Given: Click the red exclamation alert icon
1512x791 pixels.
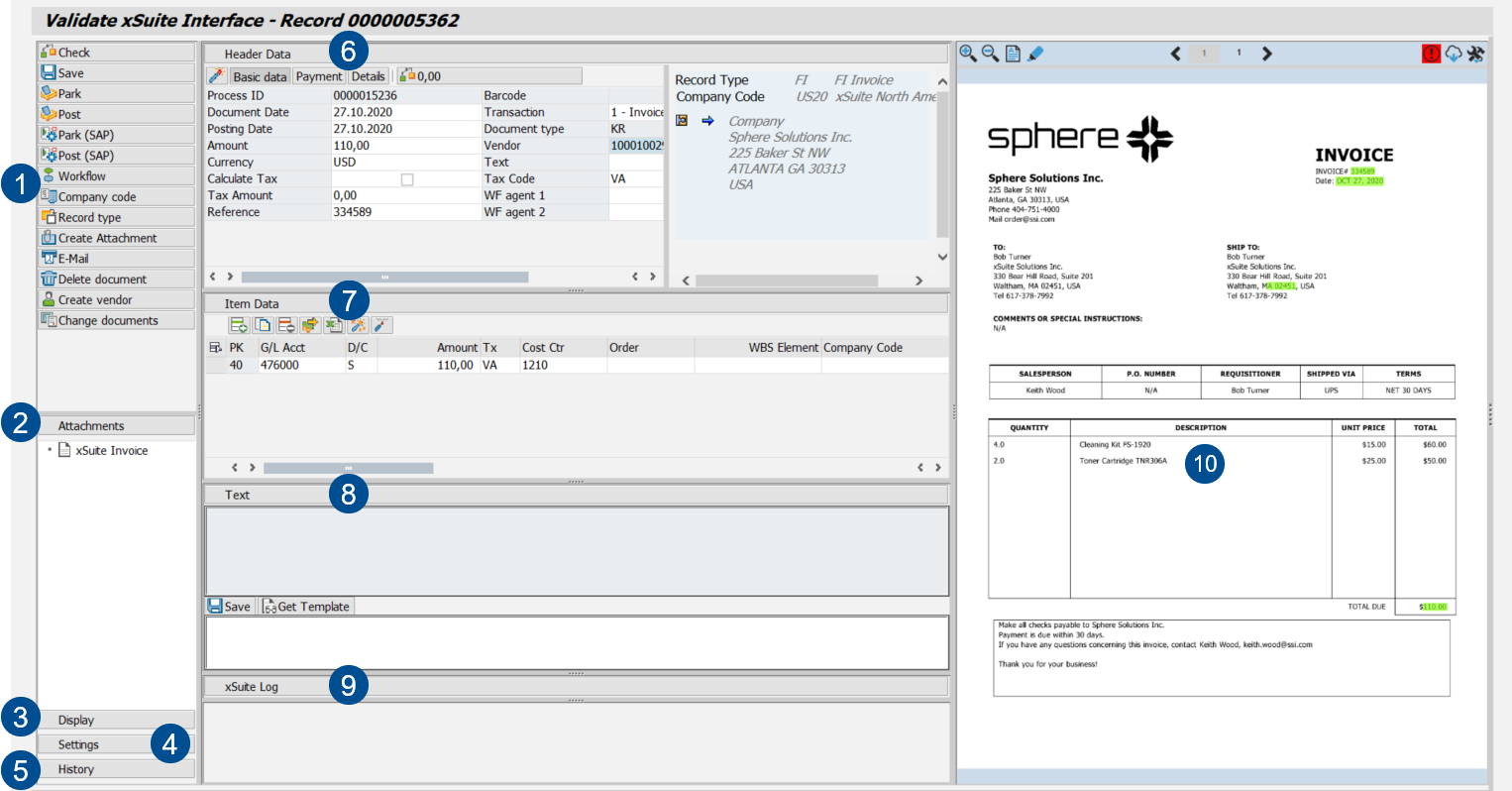Looking at the screenshot, I should click(x=1431, y=54).
